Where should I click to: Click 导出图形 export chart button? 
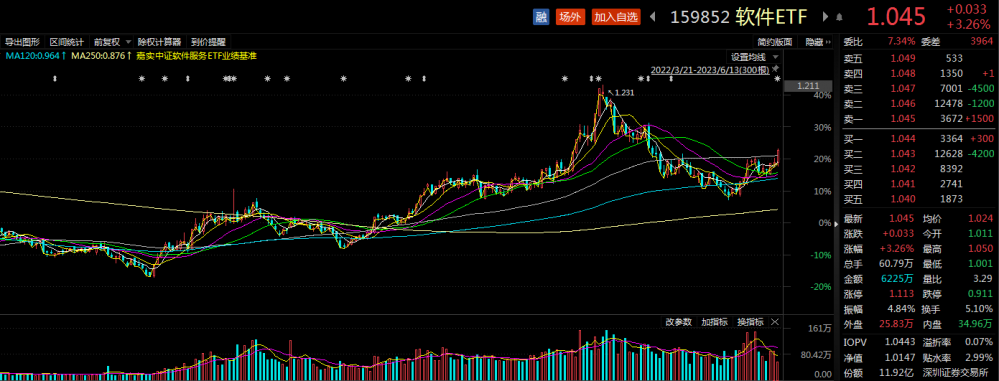pos(22,42)
